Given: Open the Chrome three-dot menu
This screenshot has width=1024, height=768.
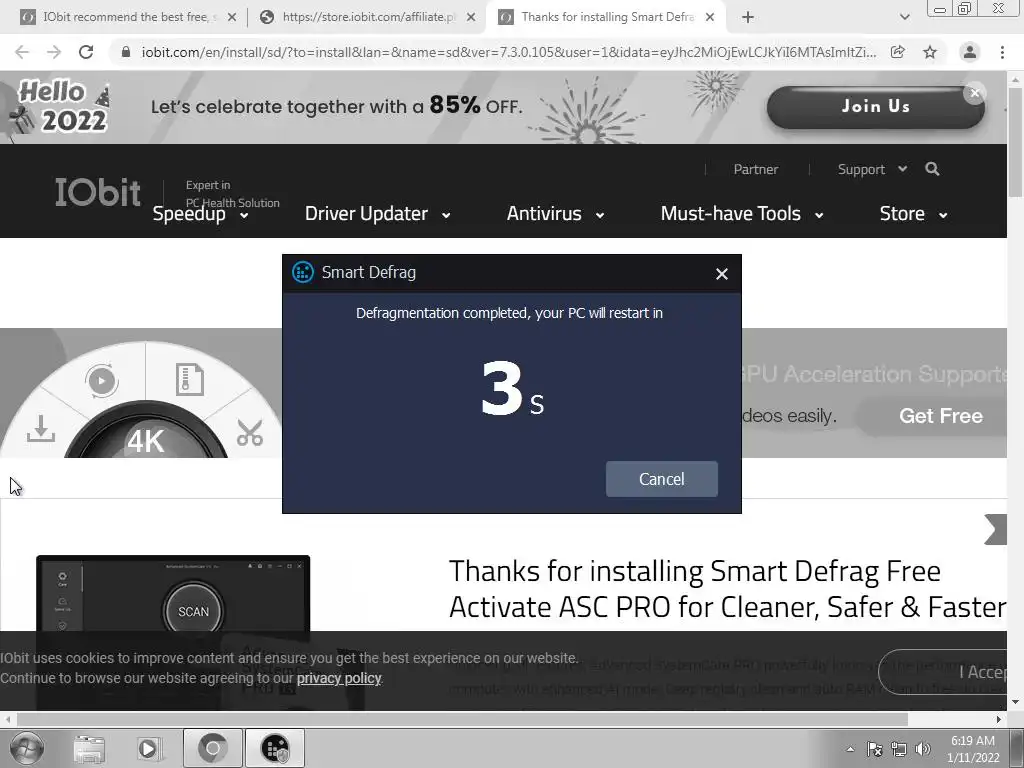Looking at the screenshot, I should tap(1002, 52).
